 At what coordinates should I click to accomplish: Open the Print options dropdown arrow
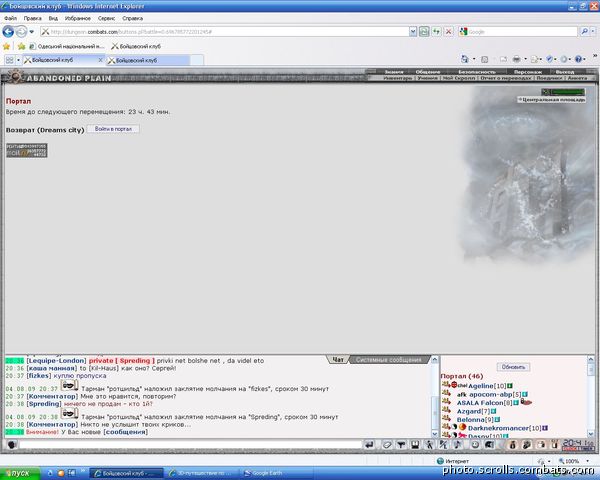(x=525, y=59)
